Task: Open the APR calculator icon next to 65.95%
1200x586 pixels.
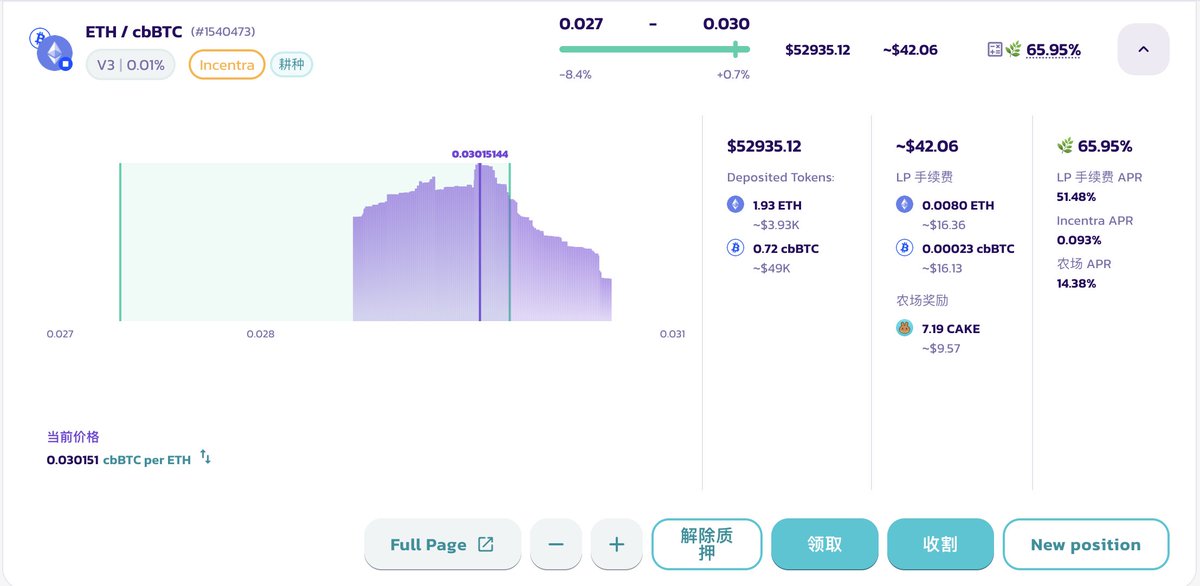Action: coord(995,49)
